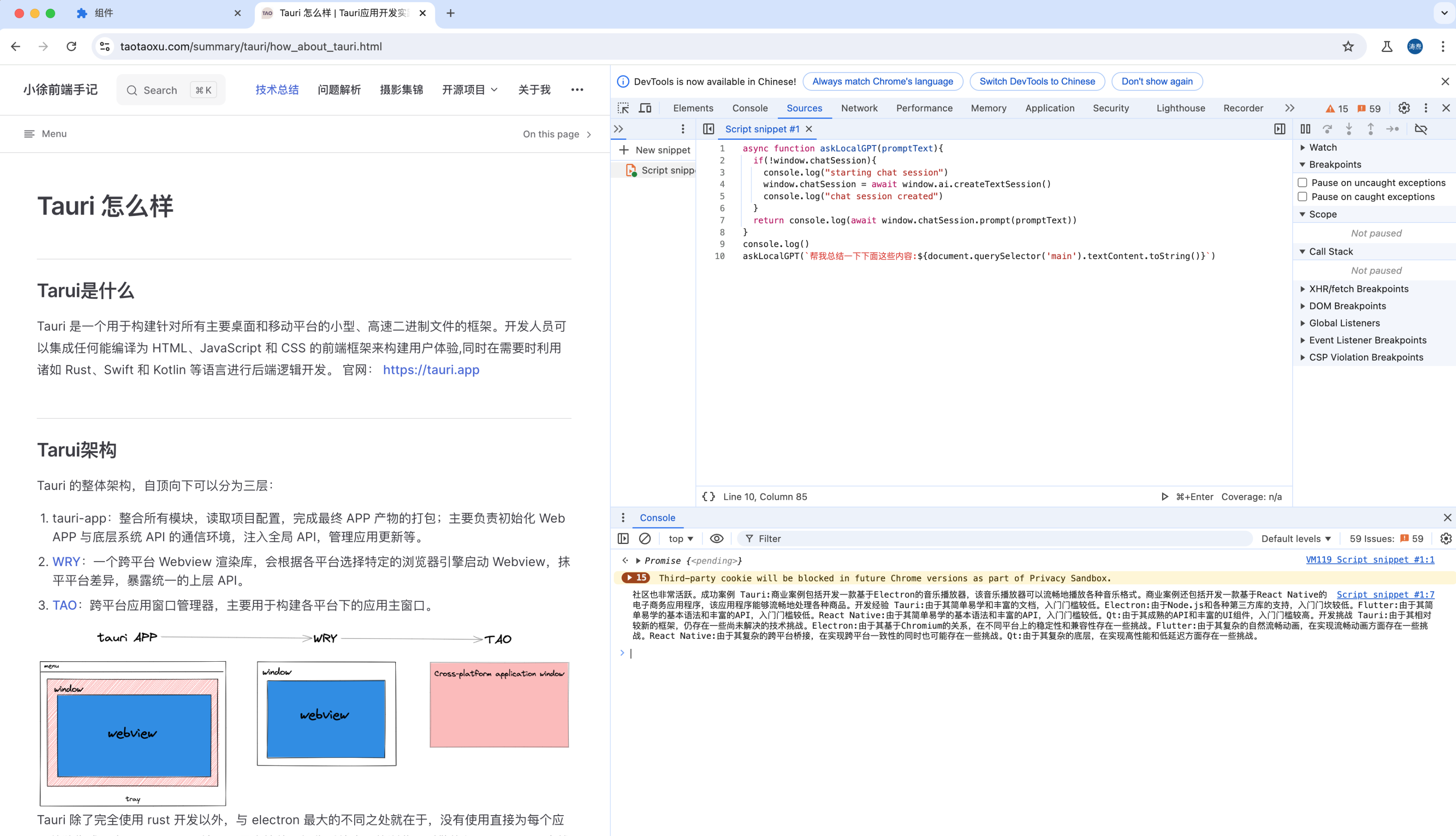Switch to the Application tab
This screenshot has width=1456, height=836.
[x=1050, y=108]
